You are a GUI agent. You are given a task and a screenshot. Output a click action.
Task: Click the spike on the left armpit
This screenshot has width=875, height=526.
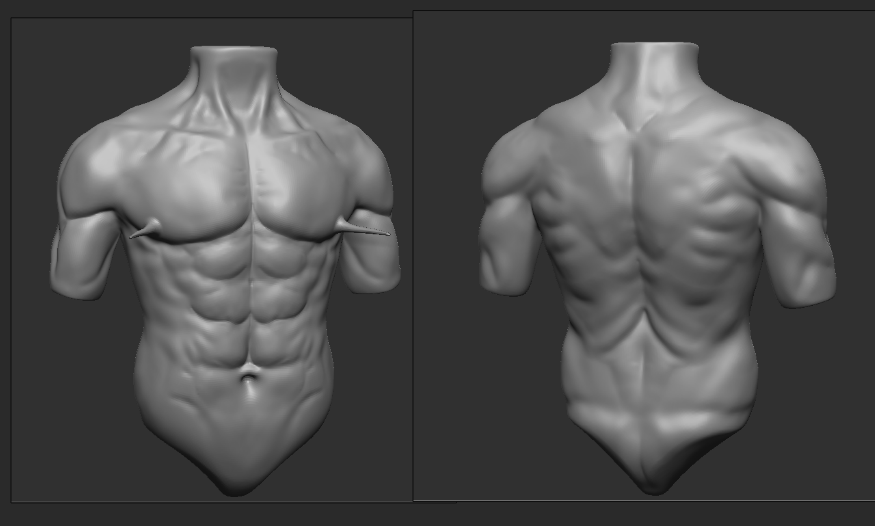(146, 231)
